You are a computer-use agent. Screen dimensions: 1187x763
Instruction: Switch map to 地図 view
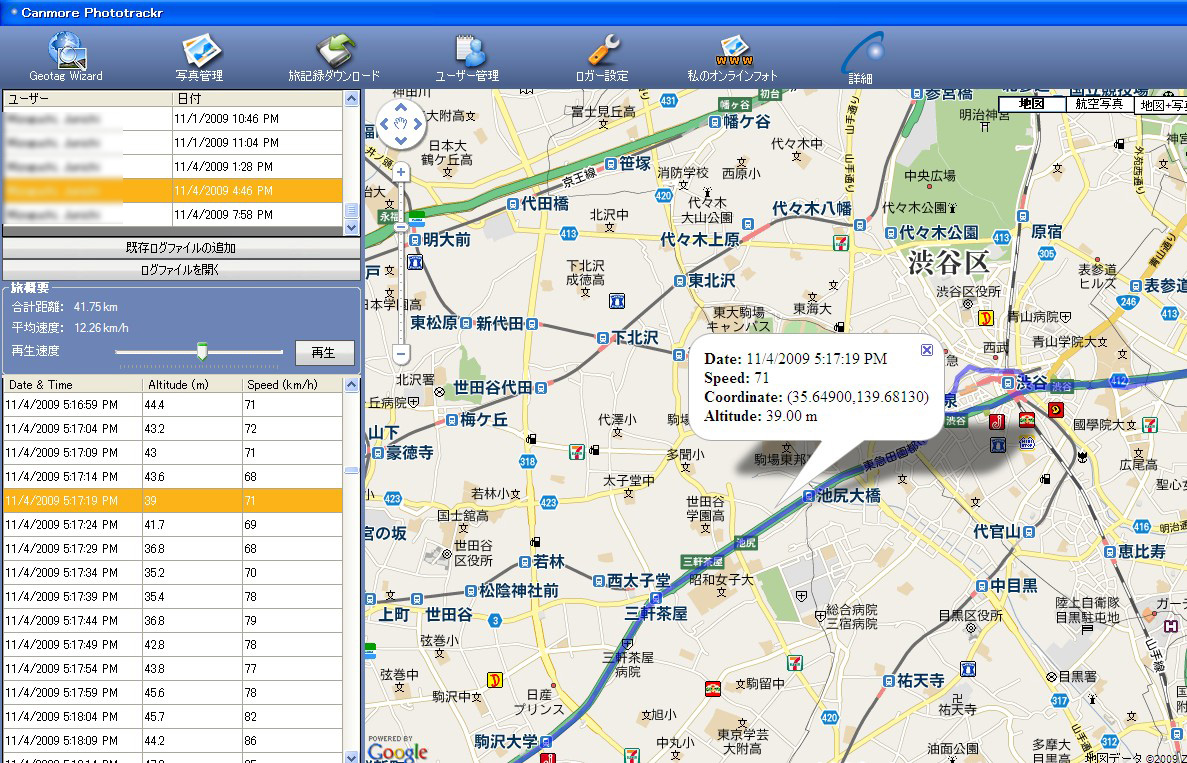pyautogui.click(x=1032, y=104)
